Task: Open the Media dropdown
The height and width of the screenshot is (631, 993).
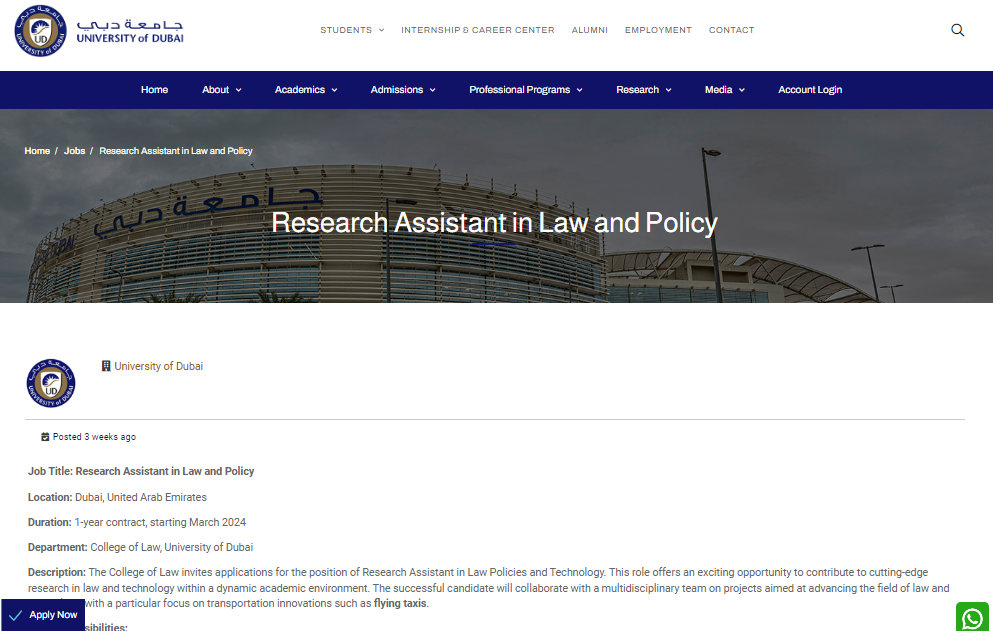Action: tap(724, 90)
